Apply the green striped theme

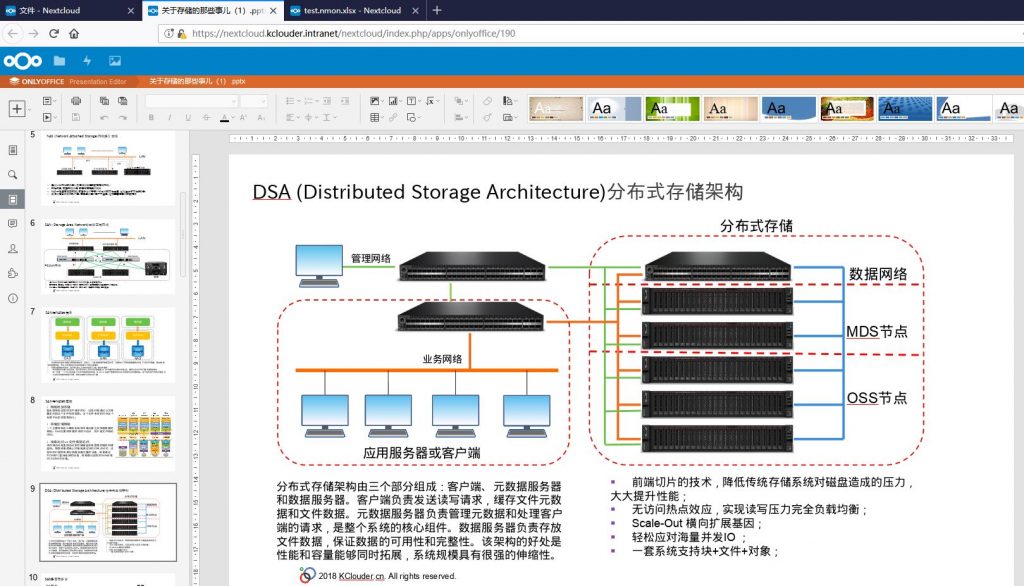coord(672,109)
